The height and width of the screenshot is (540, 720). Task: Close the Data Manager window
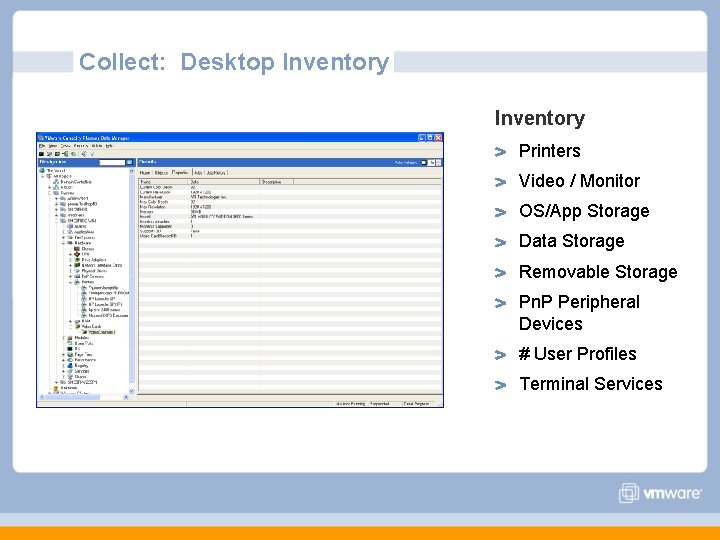439,137
